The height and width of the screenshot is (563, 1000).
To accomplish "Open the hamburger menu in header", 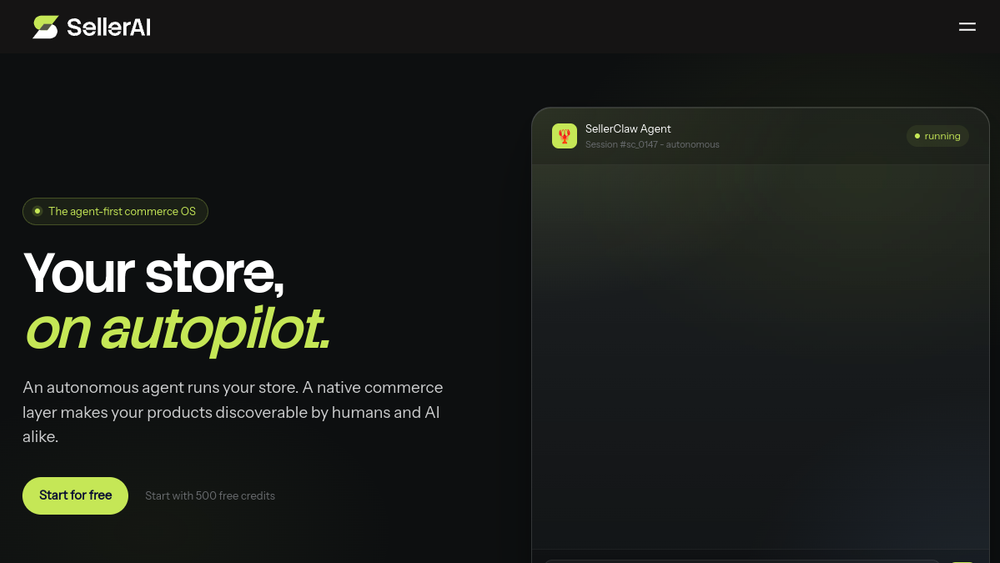I will click(x=967, y=27).
